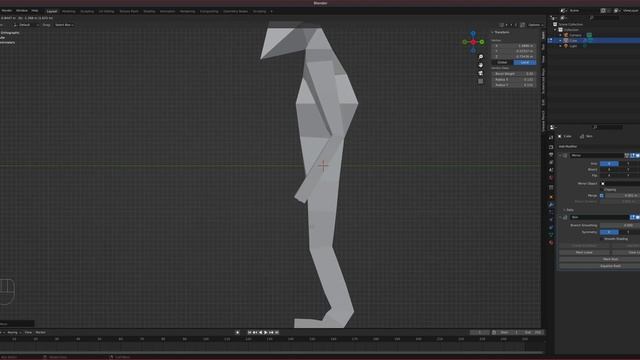The height and width of the screenshot is (360, 640).
Task: Switch to the Sculpting workspace tab
Action: [87, 11]
